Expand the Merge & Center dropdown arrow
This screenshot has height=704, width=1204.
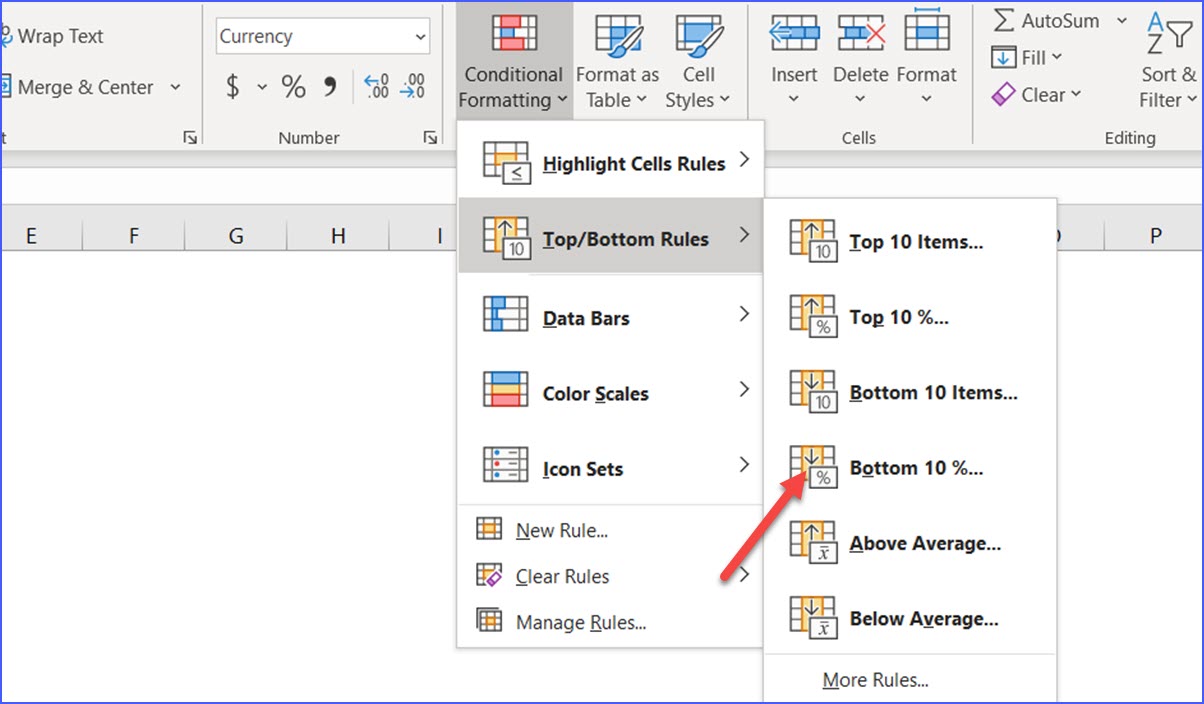tap(176, 87)
